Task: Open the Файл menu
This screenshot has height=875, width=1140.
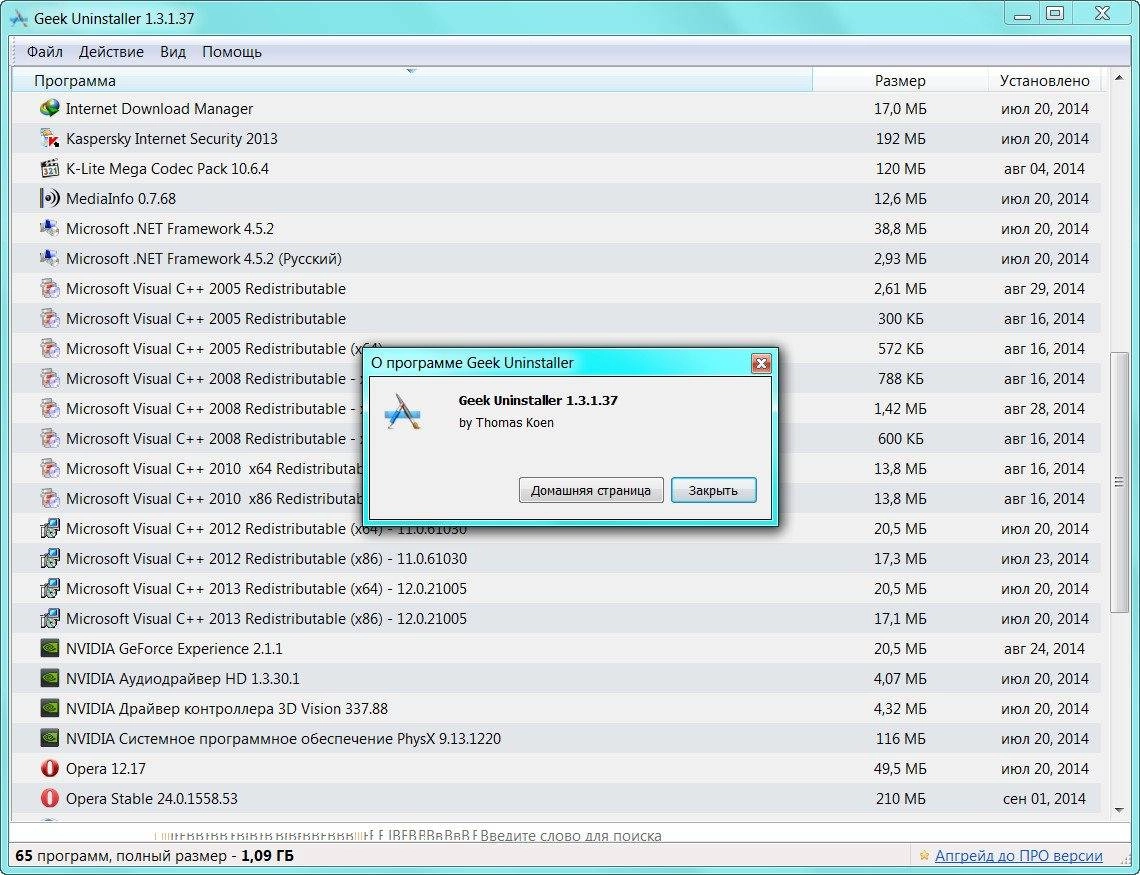Action: [44, 52]
